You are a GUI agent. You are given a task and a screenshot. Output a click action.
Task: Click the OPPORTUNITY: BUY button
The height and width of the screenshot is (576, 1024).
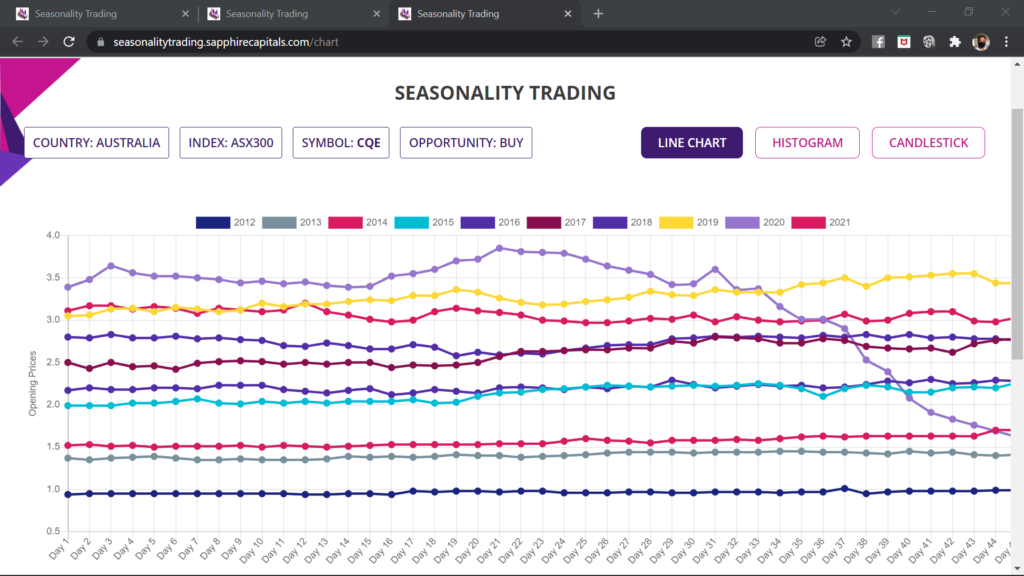coord(466,143)
